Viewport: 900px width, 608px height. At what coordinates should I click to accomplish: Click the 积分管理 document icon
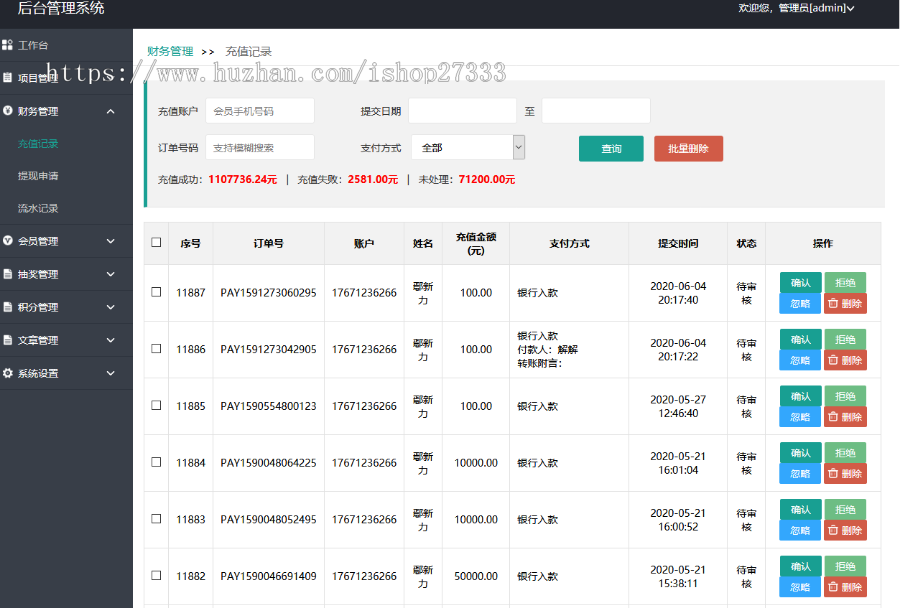point(7,307)
